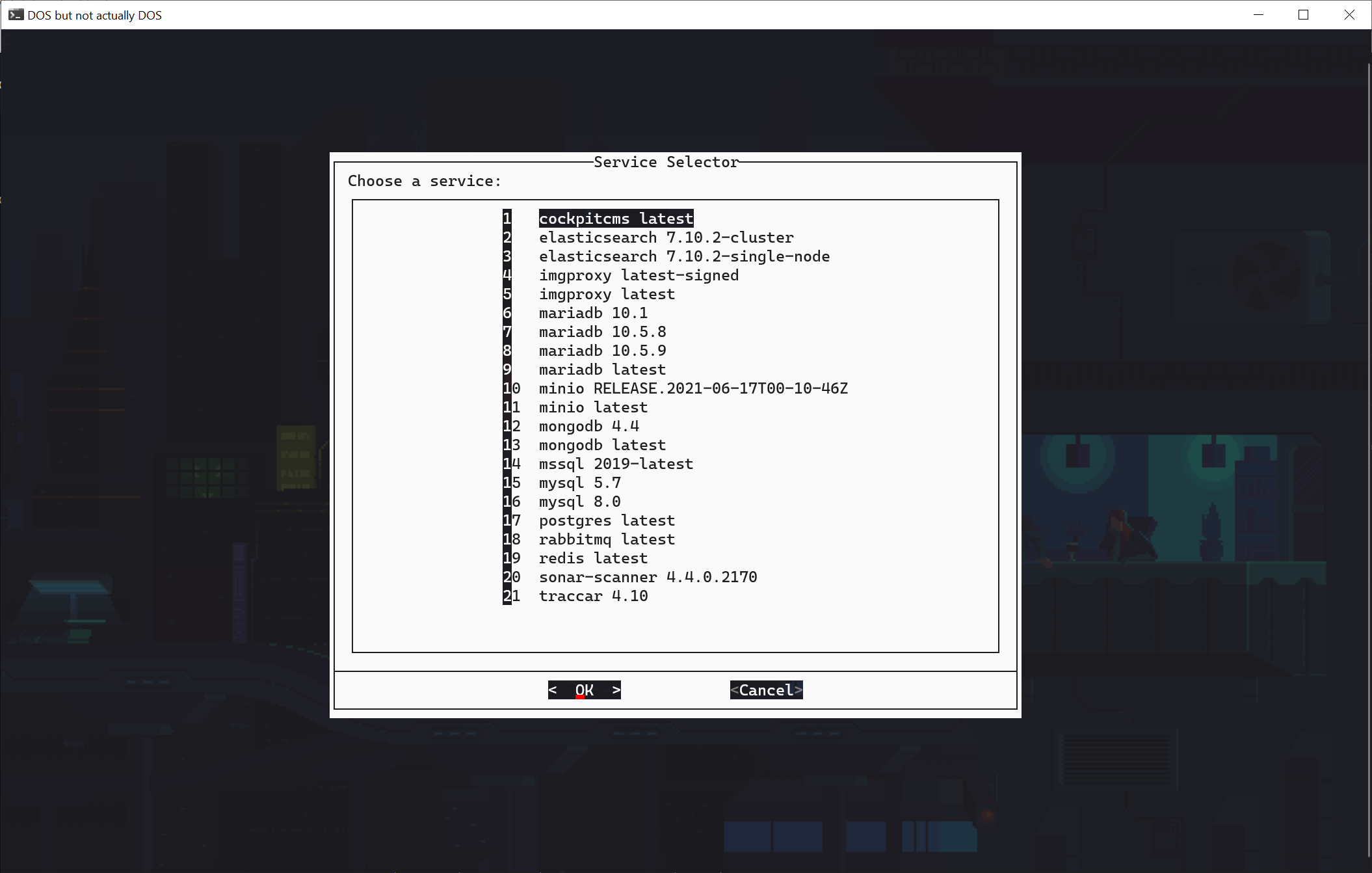
Task: Pick imgproxy latest-signed option
Action: click(639, 275)
